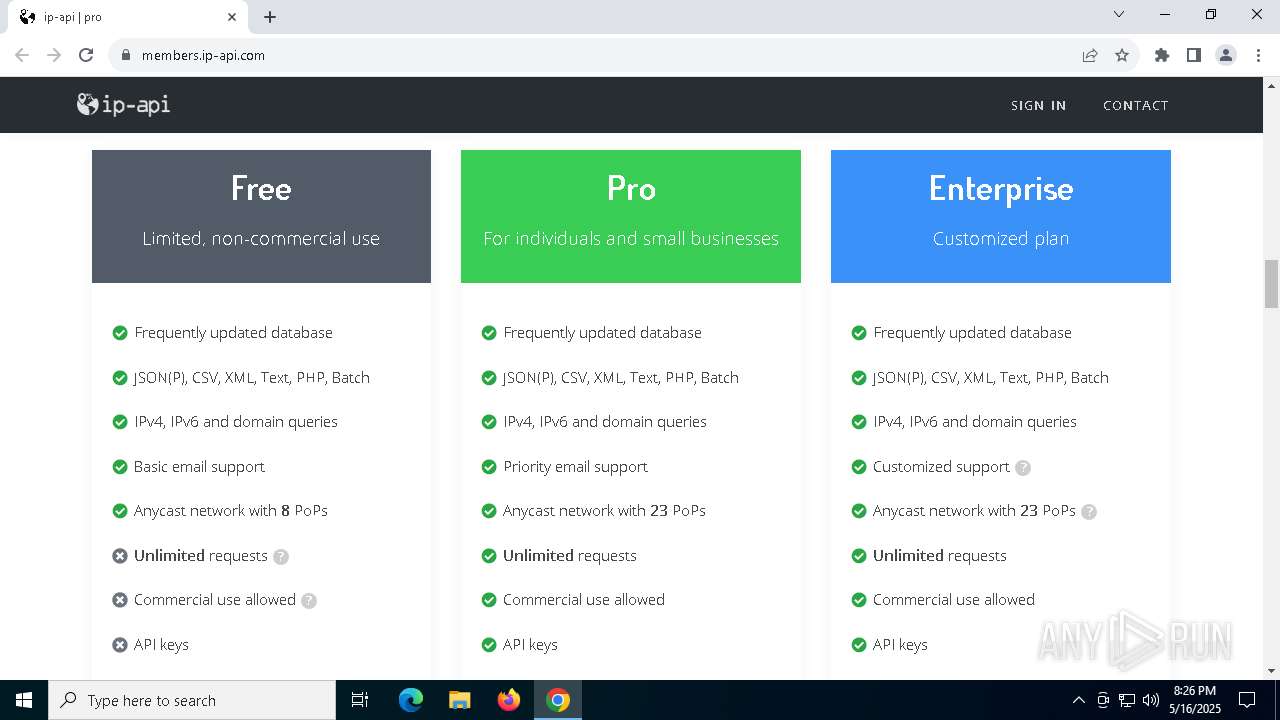This screenshot has width=1280, height=720.
Task: Open the browser side panel
Action: click(1194, 55)
